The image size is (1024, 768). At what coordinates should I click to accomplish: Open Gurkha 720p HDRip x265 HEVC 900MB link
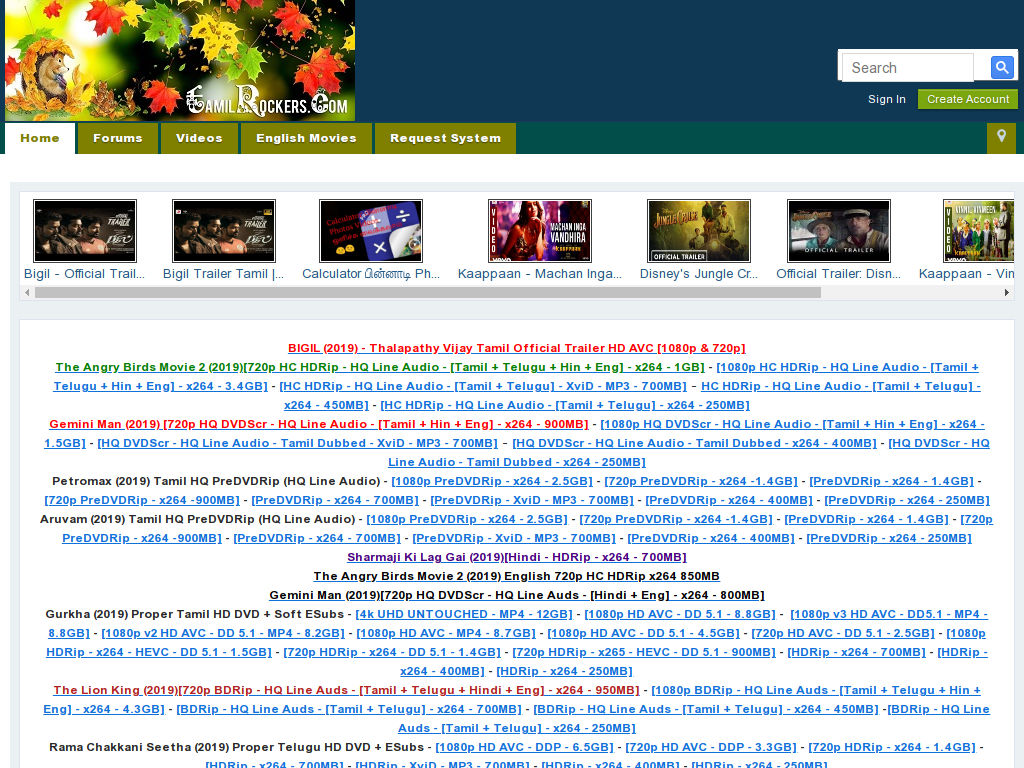[644, 652]
